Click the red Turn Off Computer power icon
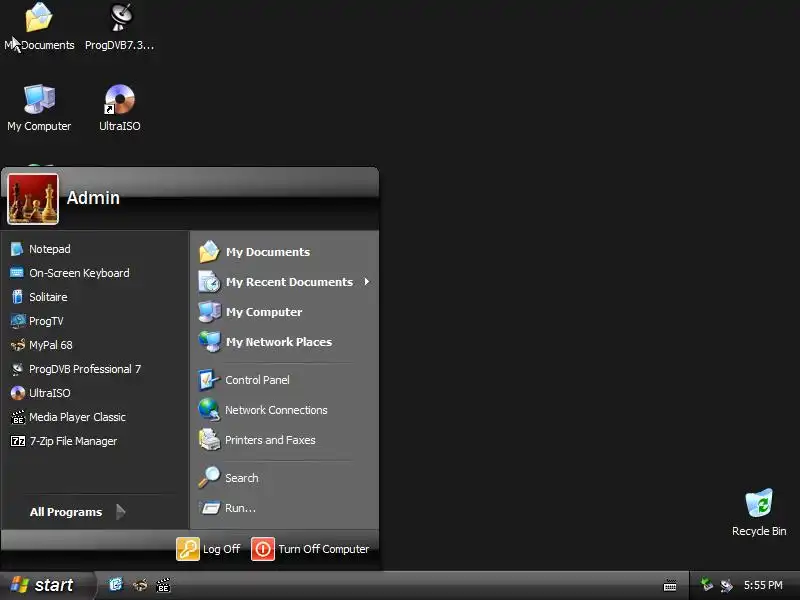 263,549
